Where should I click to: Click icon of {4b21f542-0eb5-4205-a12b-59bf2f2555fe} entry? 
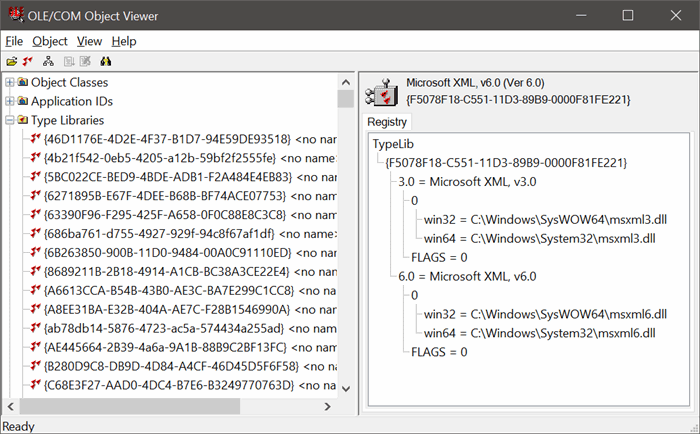click(x=36, y=158)
